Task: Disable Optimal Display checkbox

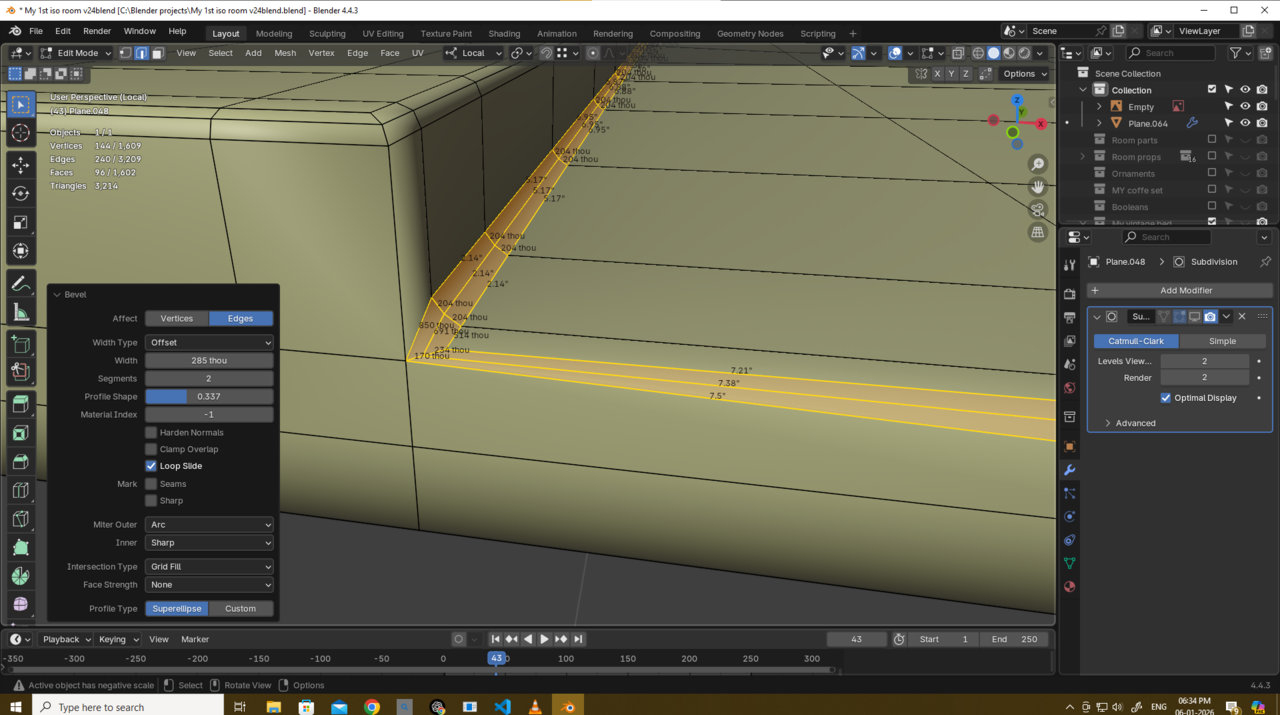Action: point(1166,398)
